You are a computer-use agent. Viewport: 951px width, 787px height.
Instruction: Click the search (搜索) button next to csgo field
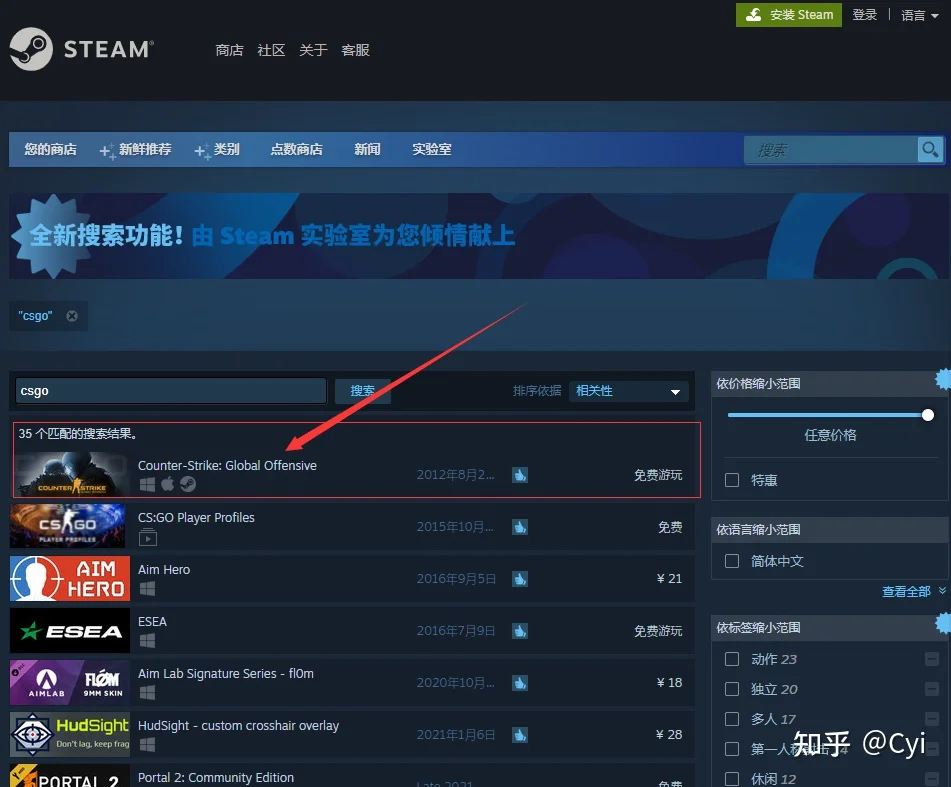(363, 391)
